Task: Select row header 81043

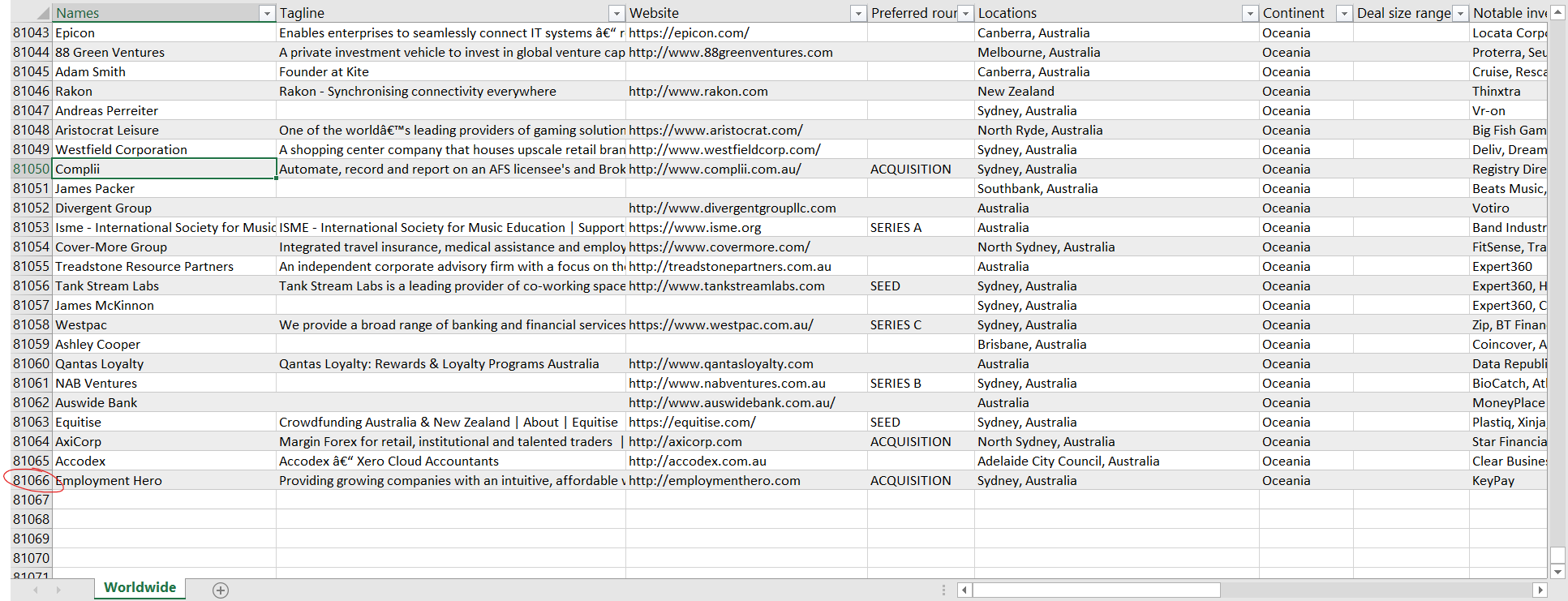Action: (x=31, y=32)
